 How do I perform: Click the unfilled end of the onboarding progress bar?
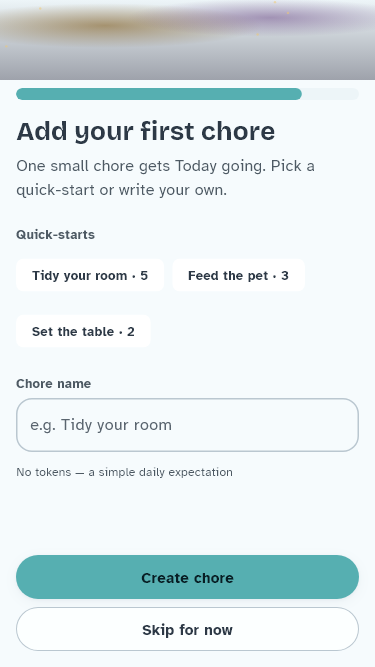tap(330, 94)
